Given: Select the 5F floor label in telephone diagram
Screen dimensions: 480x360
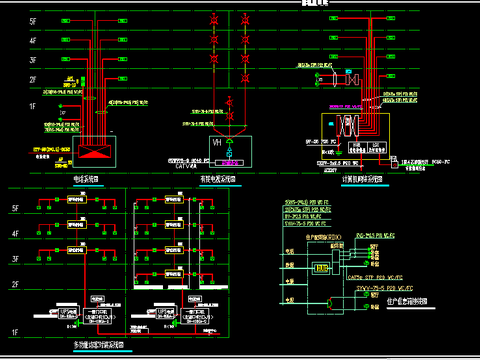Looking at the screenshot, I should (33, 22).
